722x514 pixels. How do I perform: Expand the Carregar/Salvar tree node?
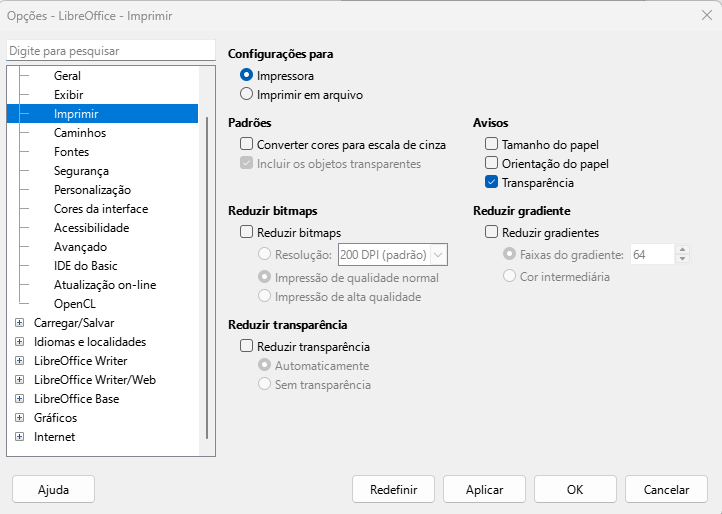tap(19, 323)
